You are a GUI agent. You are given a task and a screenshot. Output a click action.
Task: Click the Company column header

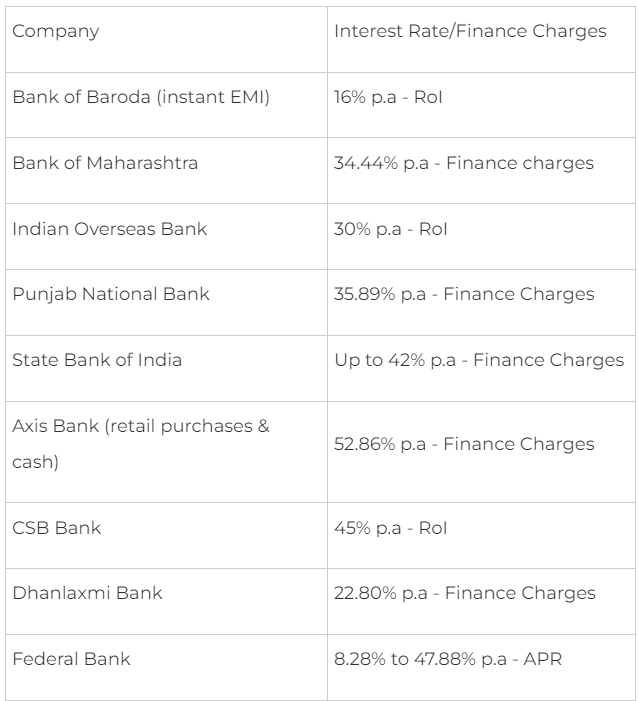pyautogui.click(x=166, y=39)
